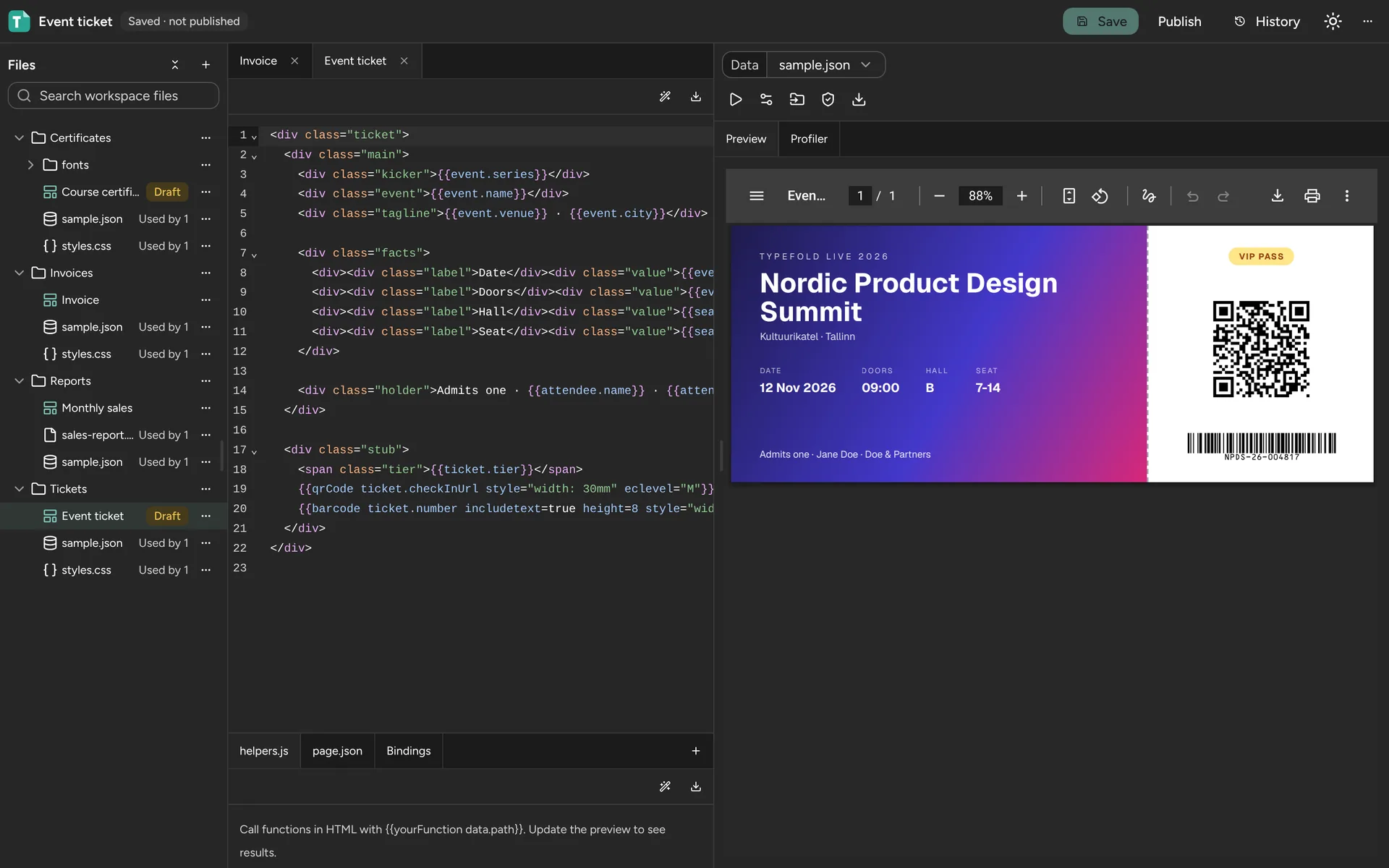Rotate the PDF page counterclockwise
The width and height of the screenshot is (1389, 868).
pos(1100,196)
